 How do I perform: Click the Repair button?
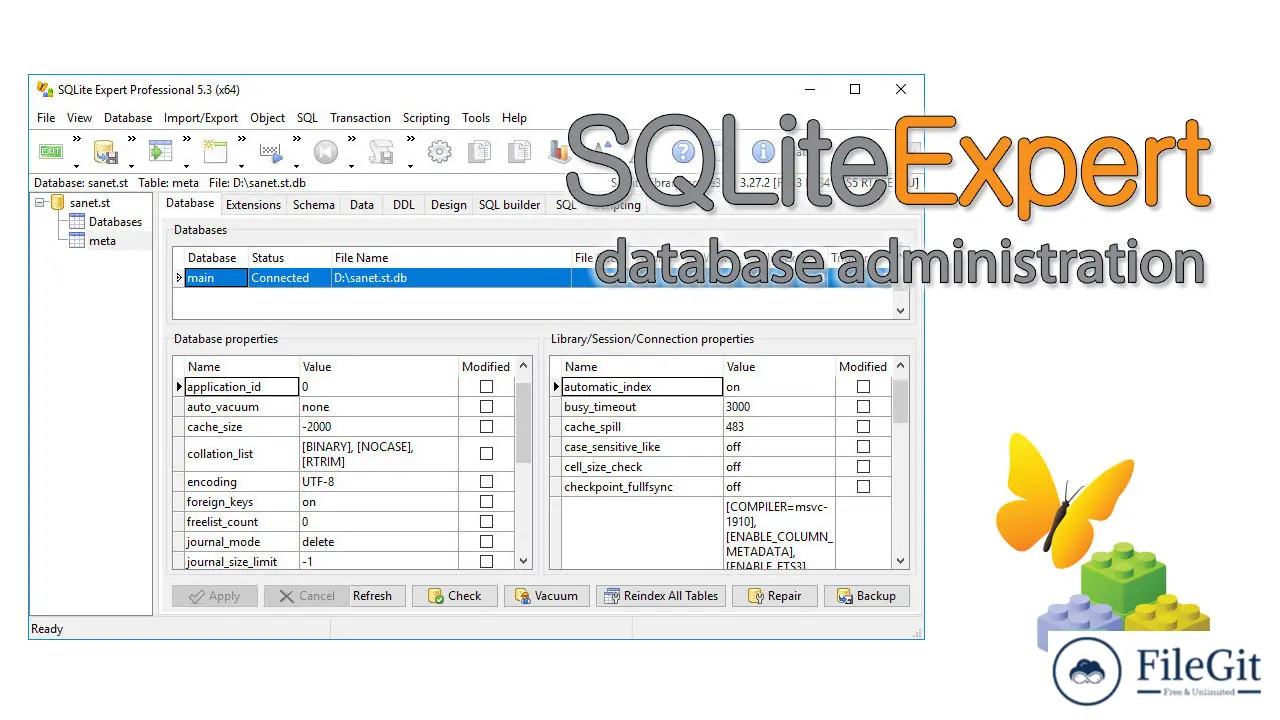pyautogui.click(x=774, y=595)
